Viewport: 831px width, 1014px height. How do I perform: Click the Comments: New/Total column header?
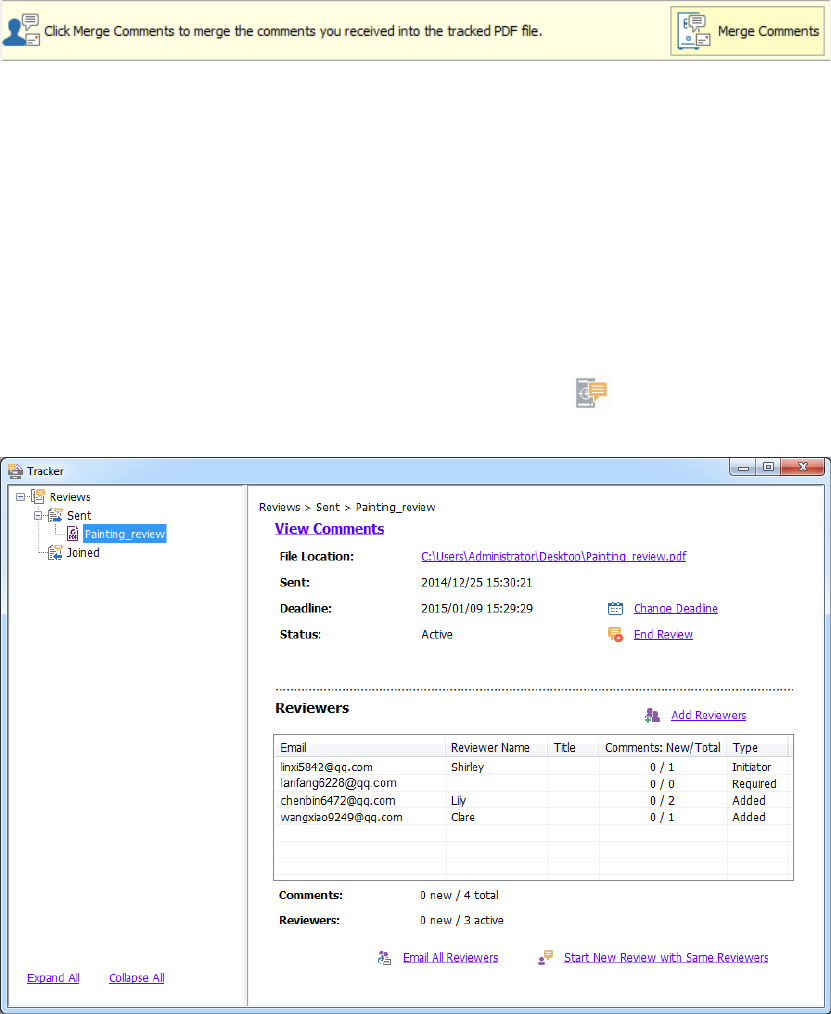click(663, 748)
